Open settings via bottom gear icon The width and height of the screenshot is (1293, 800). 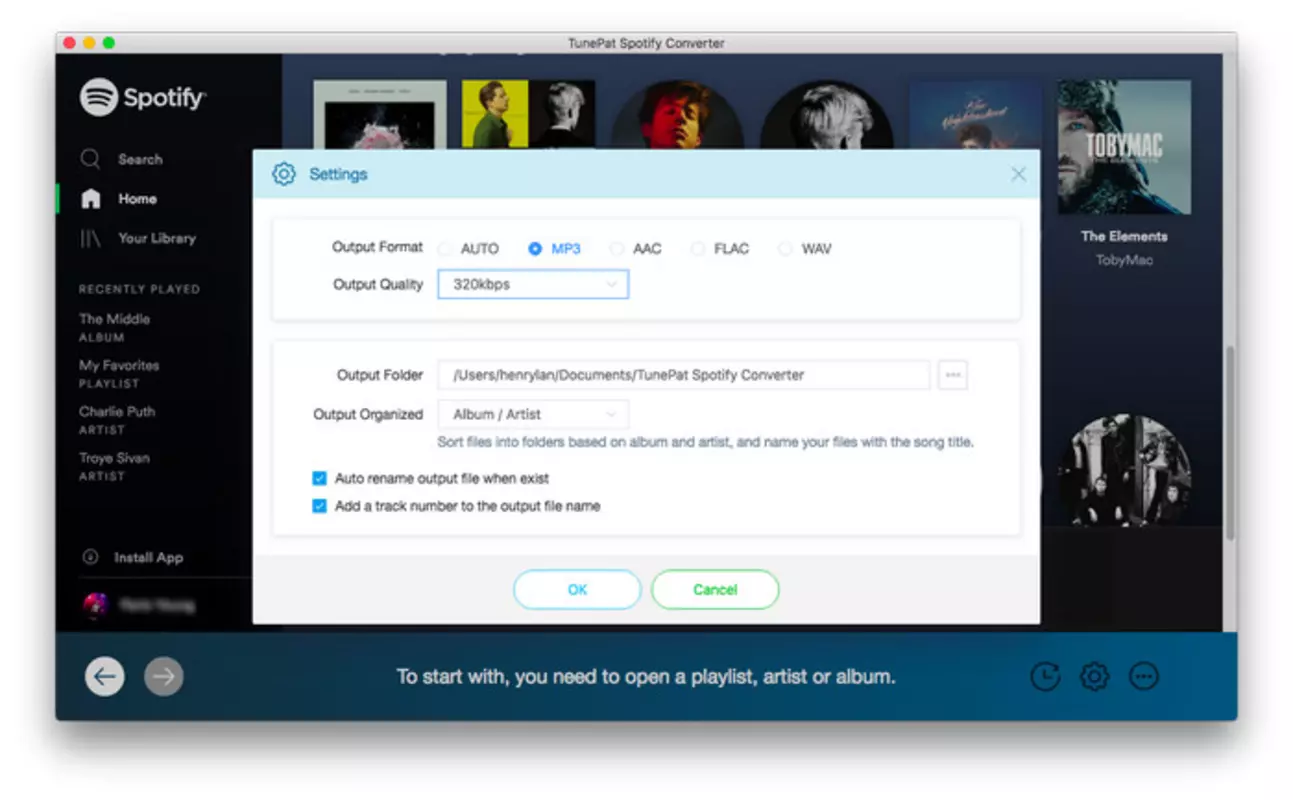point(1095,677)
